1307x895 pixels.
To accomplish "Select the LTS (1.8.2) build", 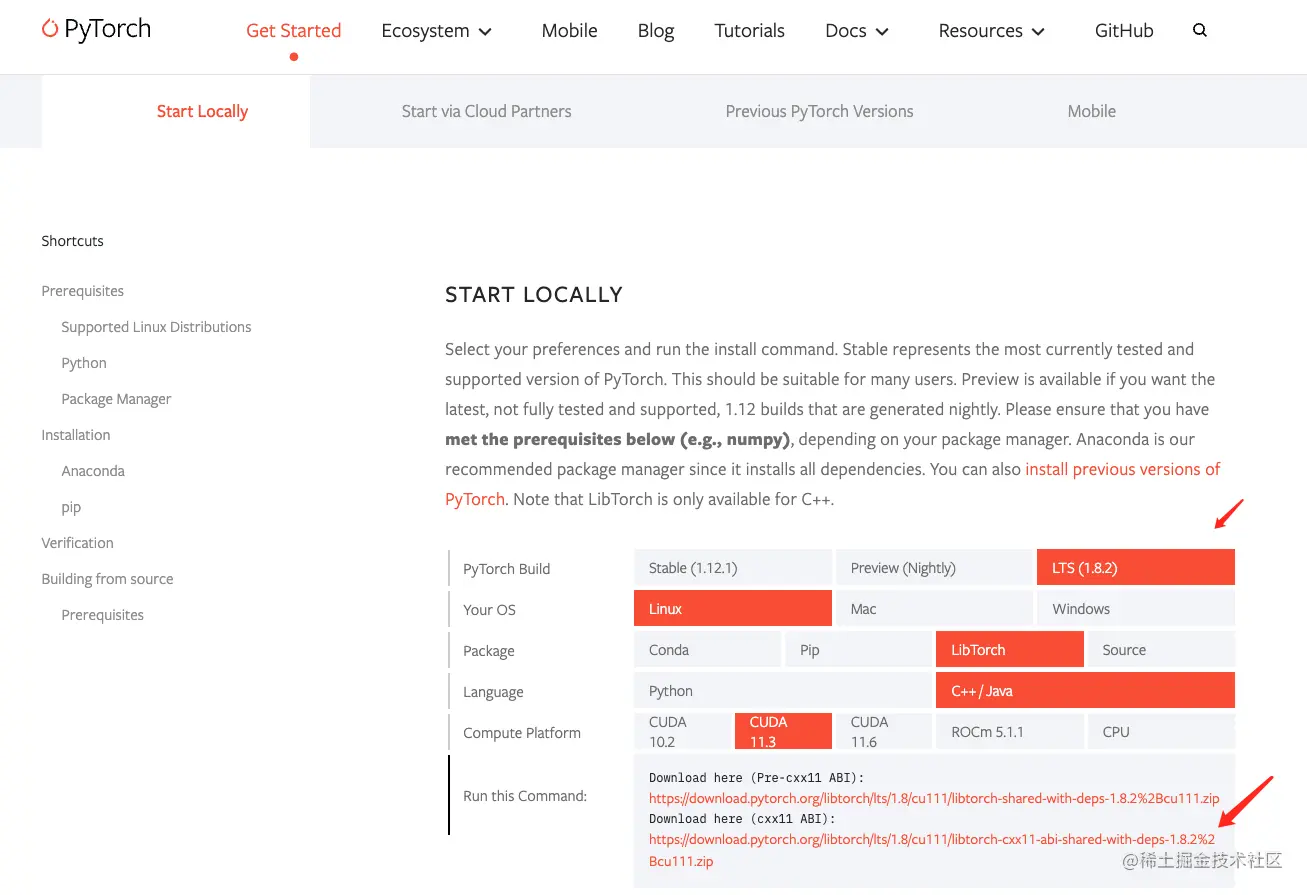I will 1136,567.
